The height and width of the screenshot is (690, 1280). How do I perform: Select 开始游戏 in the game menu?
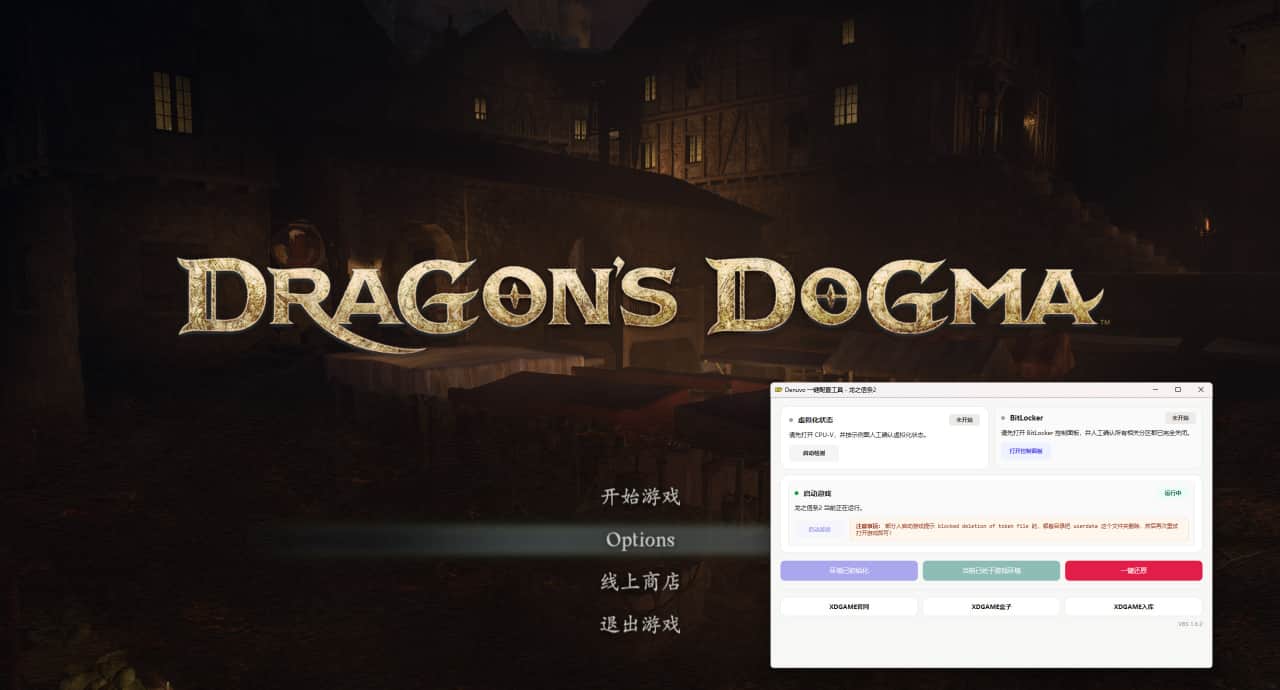point(640,497)
